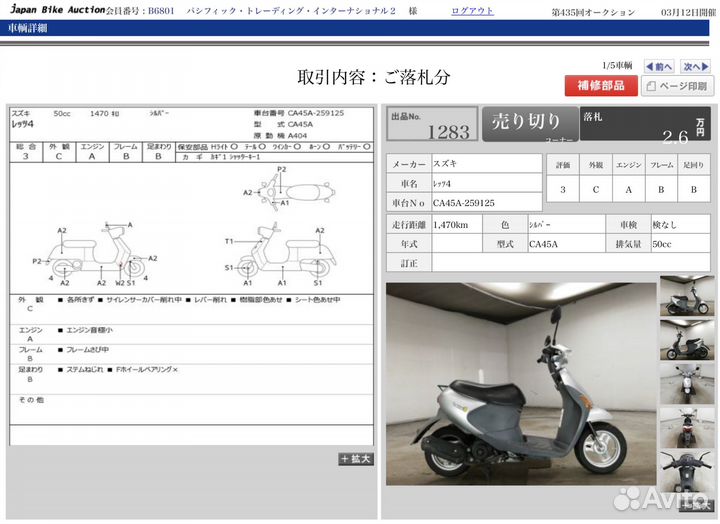720x524 pixels.
Task: Click 第435回オークション auction text
Action: click(x=593, y=12)
